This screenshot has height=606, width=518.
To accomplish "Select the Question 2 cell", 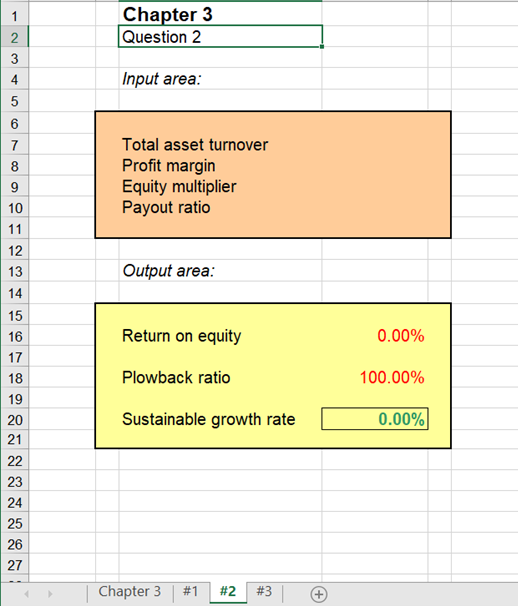I will 220,37.
